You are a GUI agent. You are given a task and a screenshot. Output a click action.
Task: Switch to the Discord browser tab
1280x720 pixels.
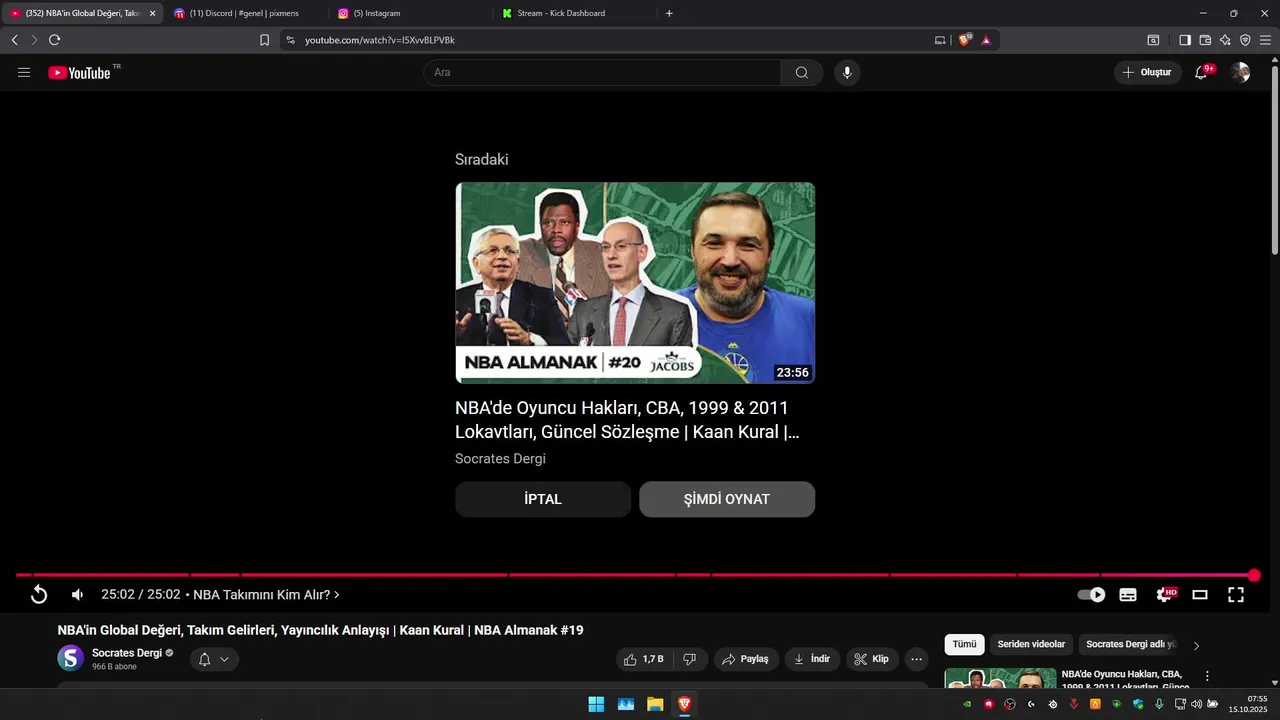pyautogui.click(x=245, y=13)
